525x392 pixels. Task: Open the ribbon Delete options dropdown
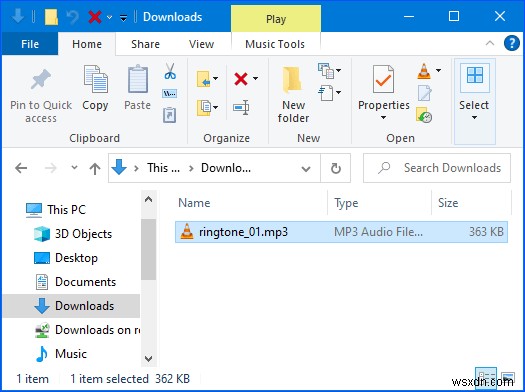point(255,79)
